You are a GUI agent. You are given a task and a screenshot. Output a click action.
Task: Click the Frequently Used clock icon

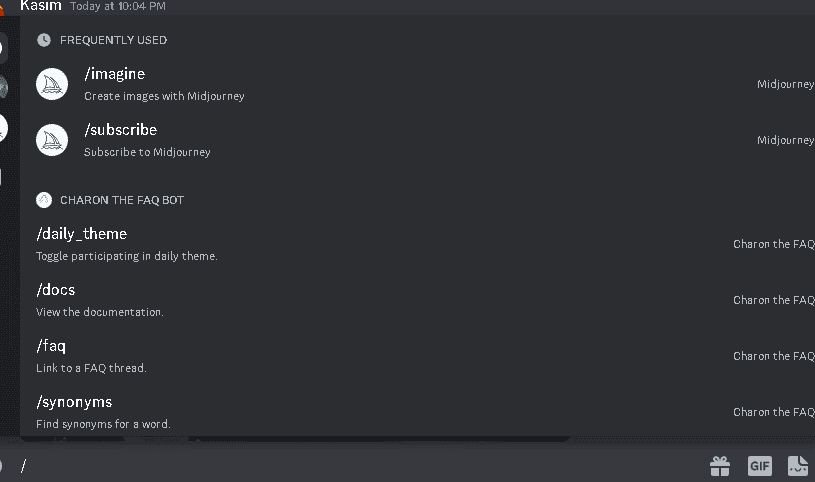tap(44, 40)
